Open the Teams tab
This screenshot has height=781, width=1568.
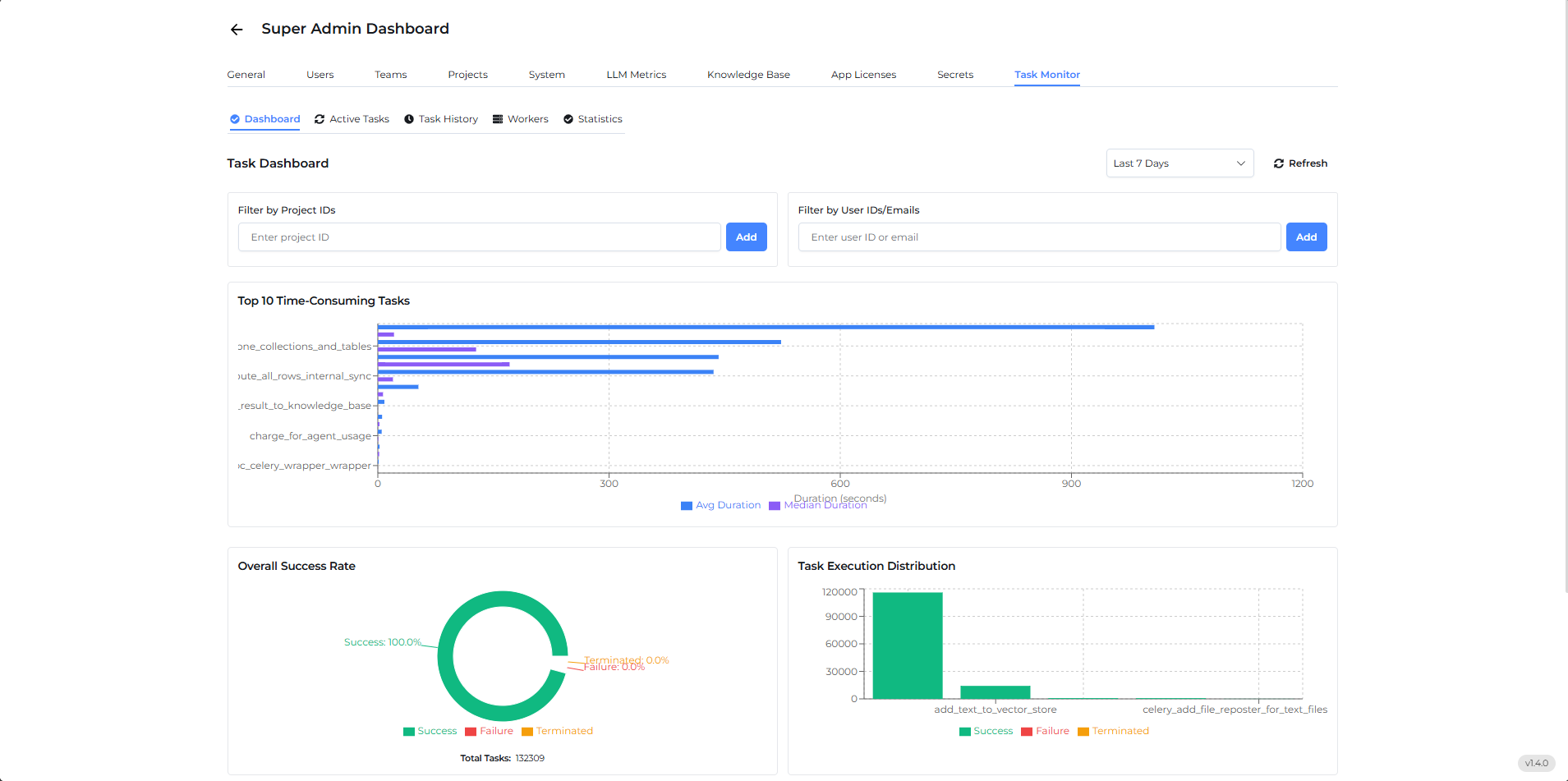pyautogui.click(x=391, y=75)
